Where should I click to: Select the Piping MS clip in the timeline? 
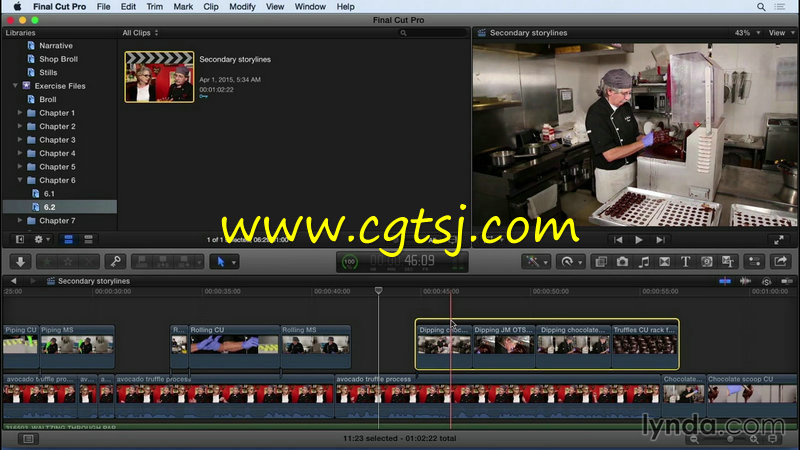tap(77, 345)
